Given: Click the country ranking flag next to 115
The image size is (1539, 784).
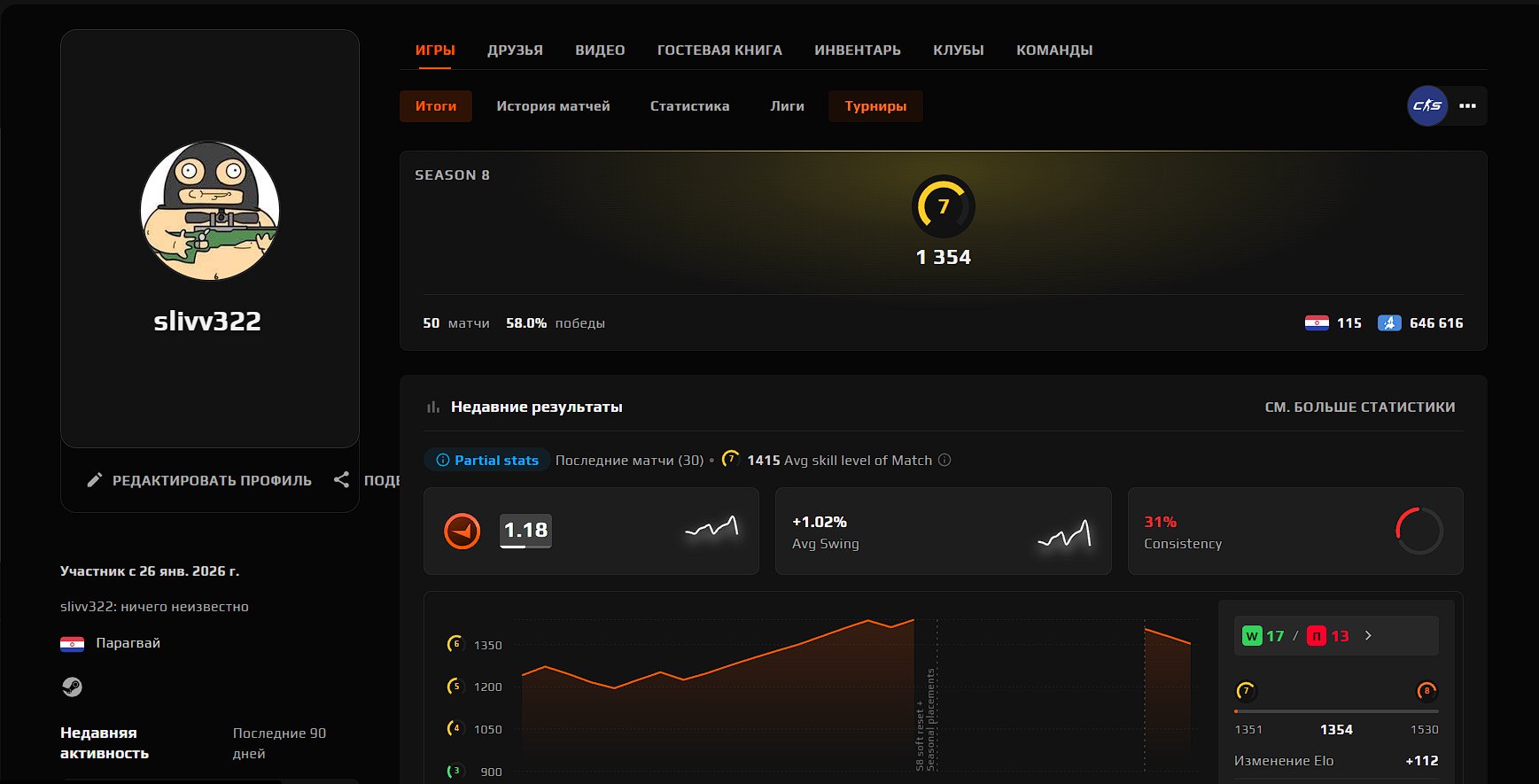Looking at the screenshot, I should coord(1317,322).
